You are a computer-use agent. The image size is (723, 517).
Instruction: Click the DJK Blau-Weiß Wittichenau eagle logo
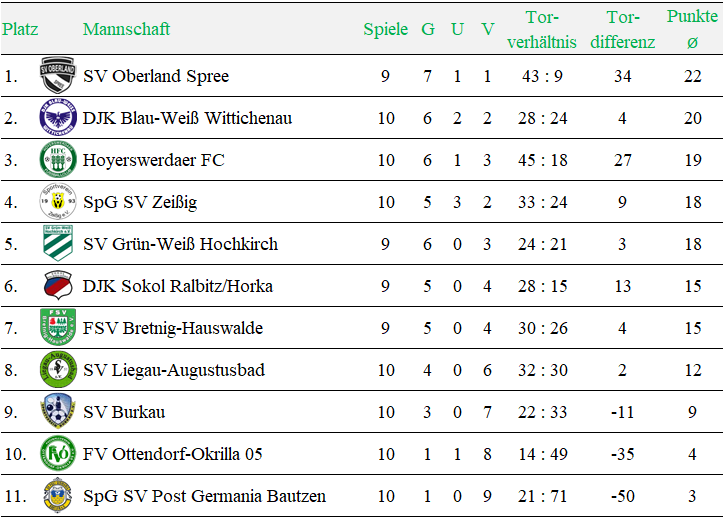tap(58, 117)
